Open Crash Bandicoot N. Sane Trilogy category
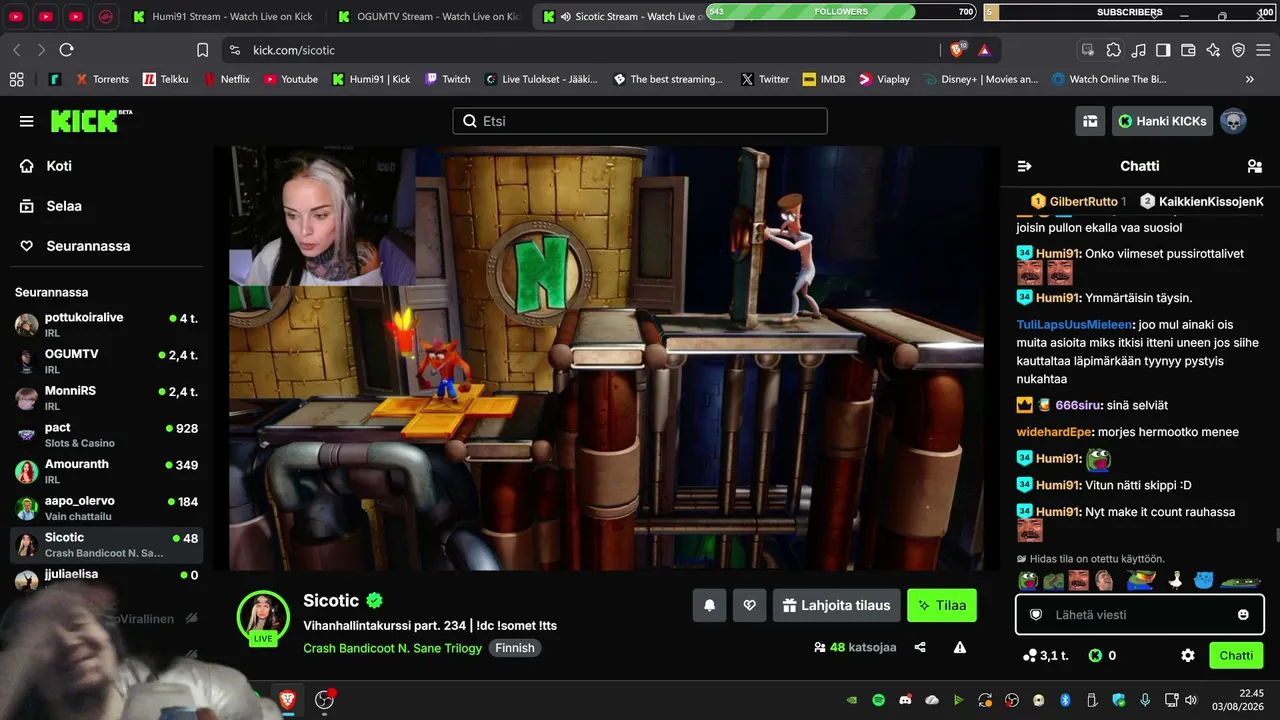Viewport: 1280px width, 720px height. [392, 648]
